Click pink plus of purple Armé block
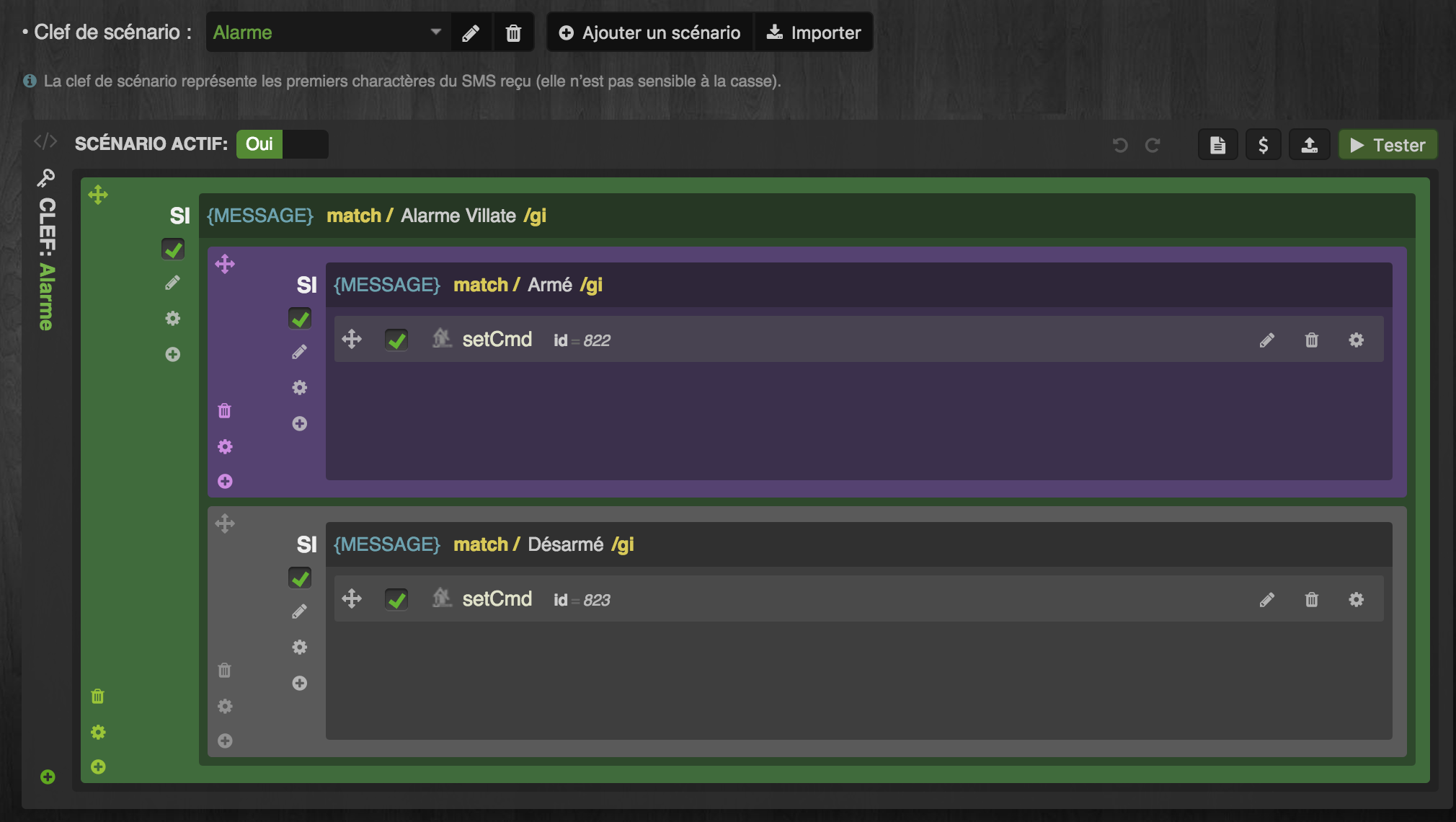This screenshot has height=822, width=1456. tap(225, 481)
